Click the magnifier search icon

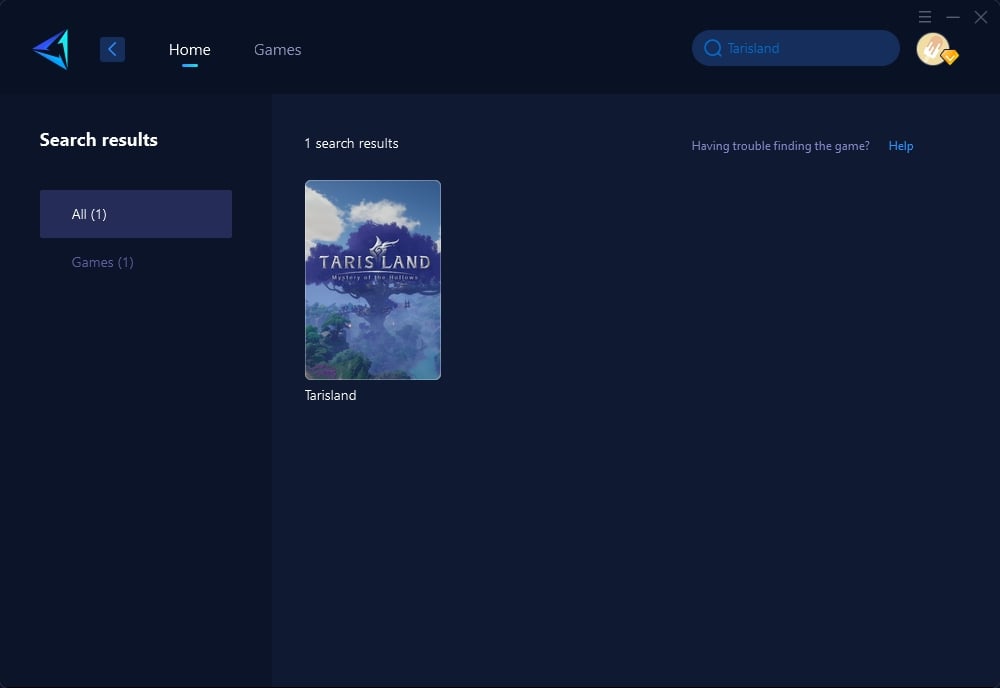tap(712, 48)
